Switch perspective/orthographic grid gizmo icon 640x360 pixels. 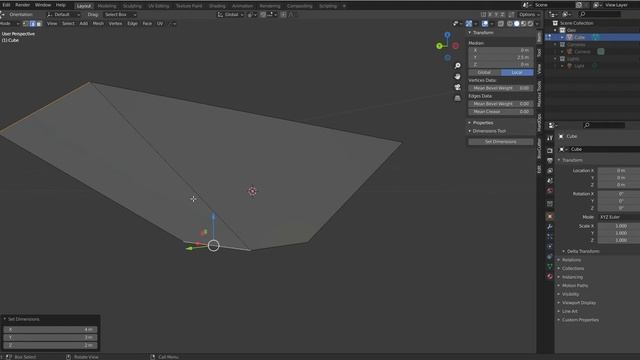click(458, 98)
